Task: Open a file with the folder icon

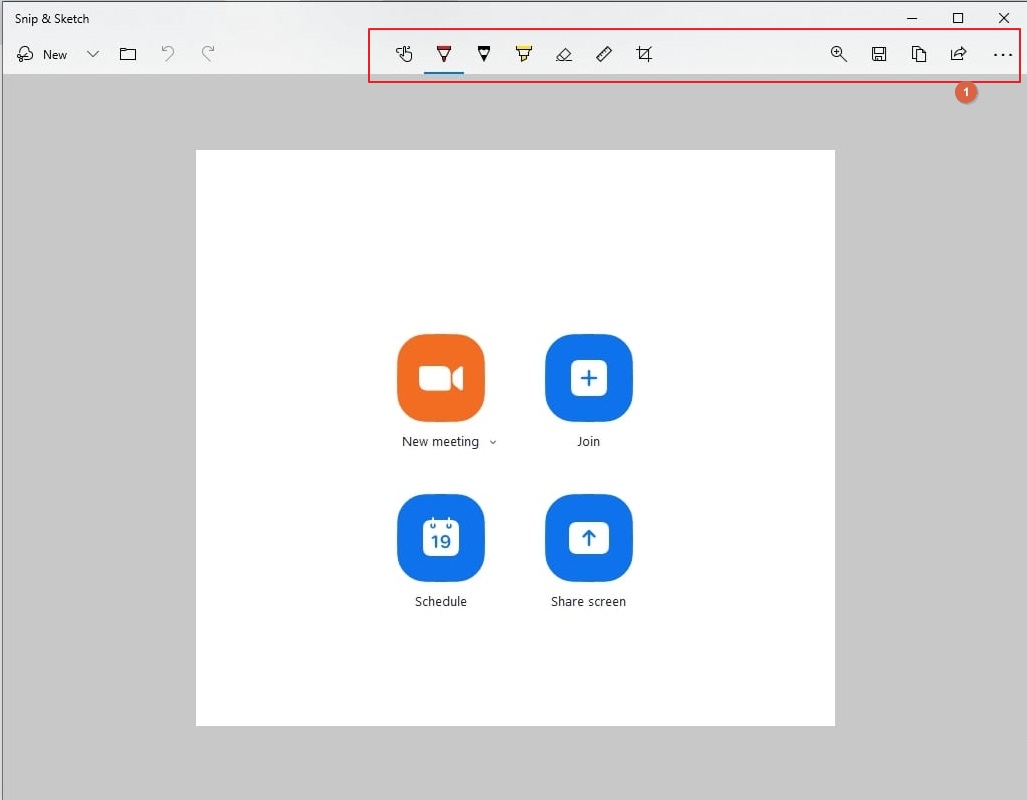Action: tap(128, 54)
